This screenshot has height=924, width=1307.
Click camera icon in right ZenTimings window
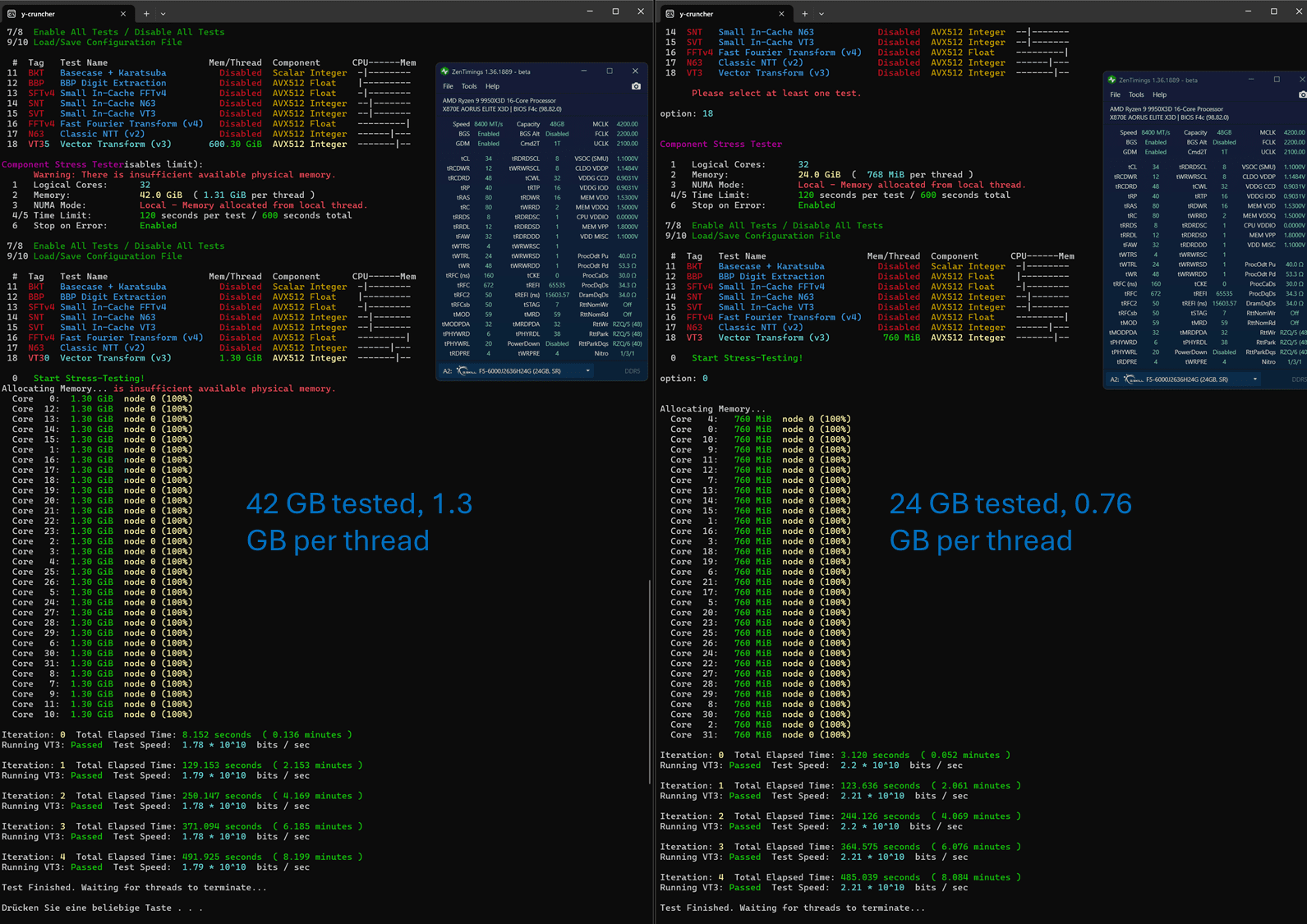(x=1303, y=94)
